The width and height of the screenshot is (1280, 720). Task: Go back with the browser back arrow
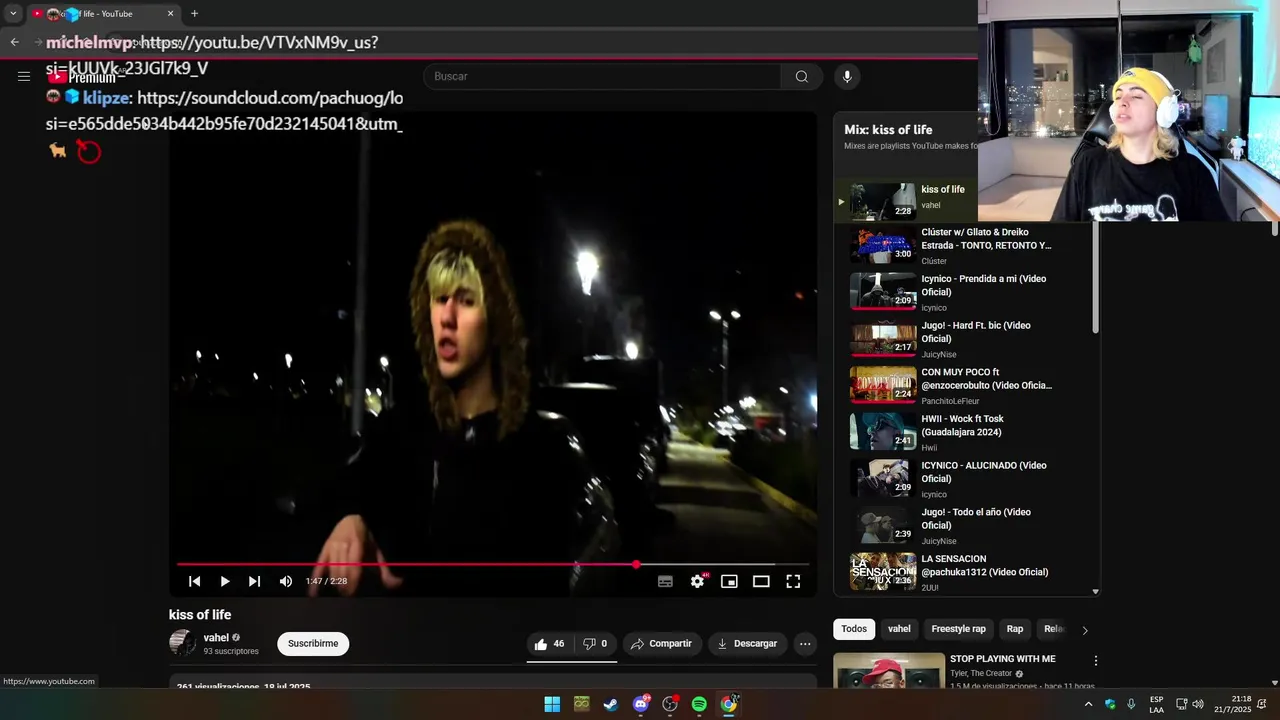[14, 42]
